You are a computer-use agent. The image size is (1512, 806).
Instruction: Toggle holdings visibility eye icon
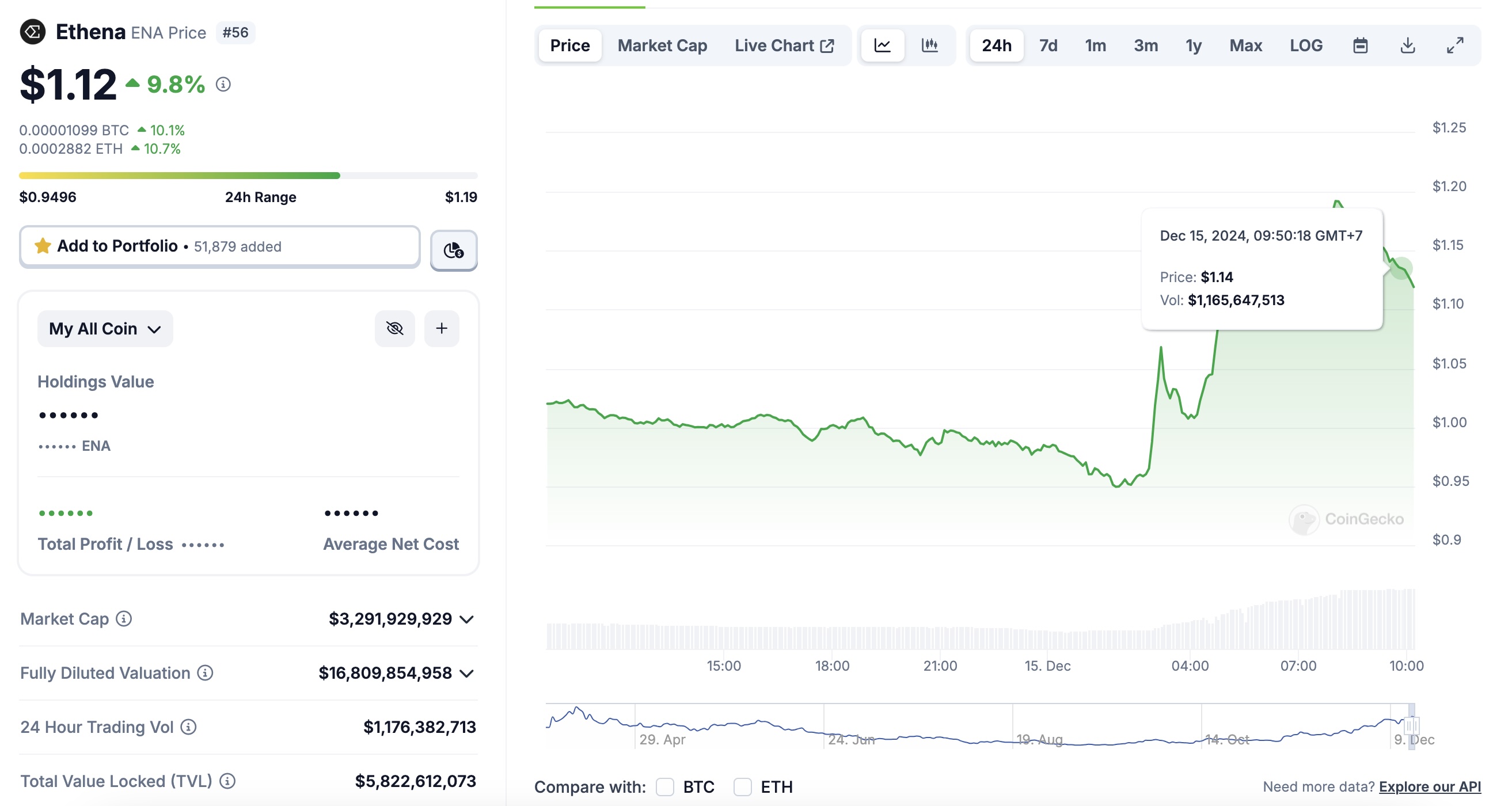click(395, 328)
